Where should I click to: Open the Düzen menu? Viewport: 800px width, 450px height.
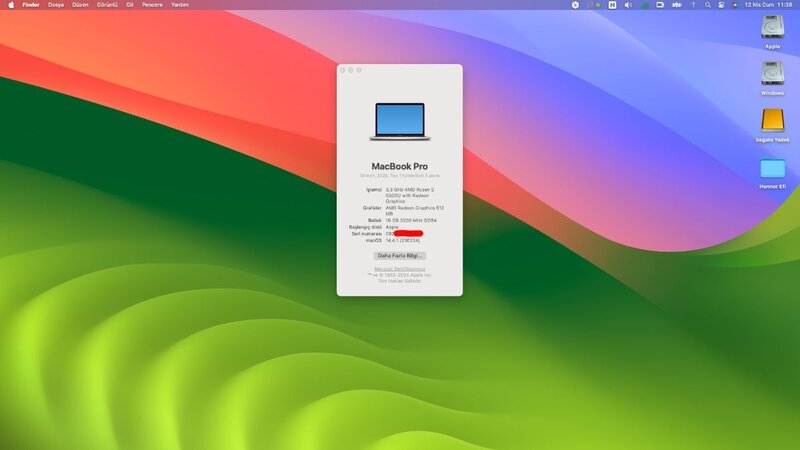point(80,5)
